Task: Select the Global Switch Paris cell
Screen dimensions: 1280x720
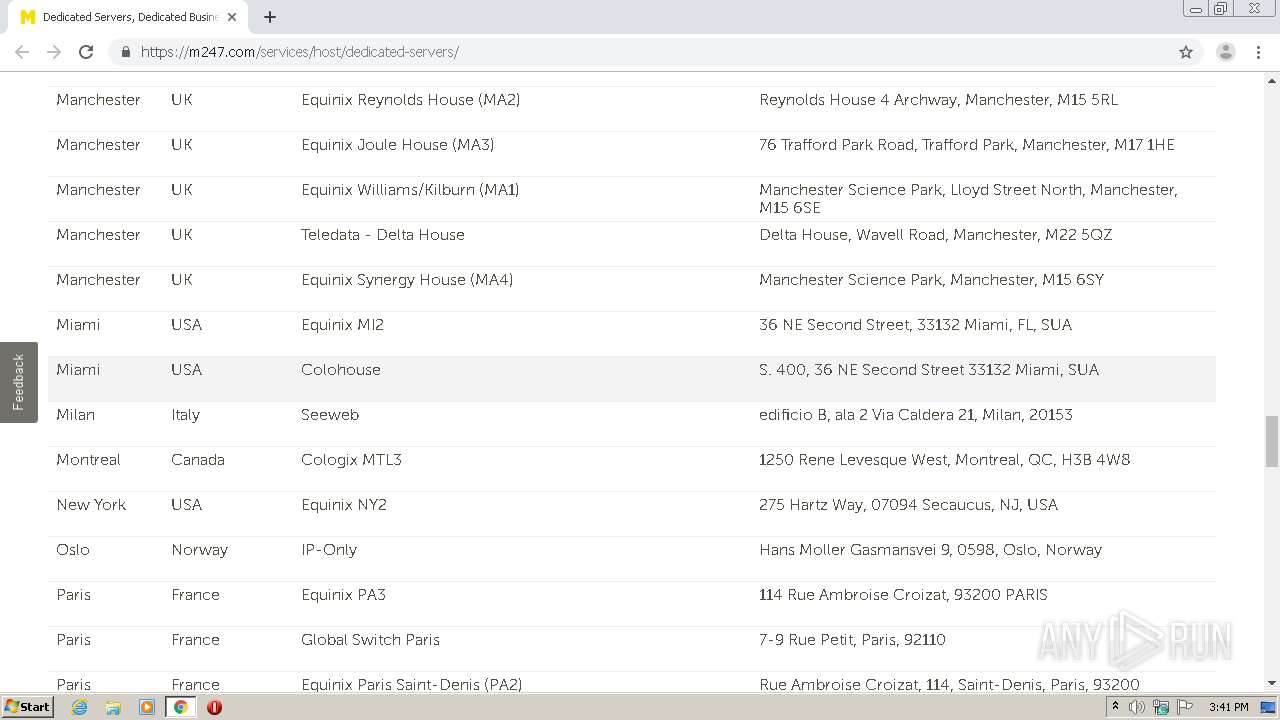Action: click(x=370, y=640)
